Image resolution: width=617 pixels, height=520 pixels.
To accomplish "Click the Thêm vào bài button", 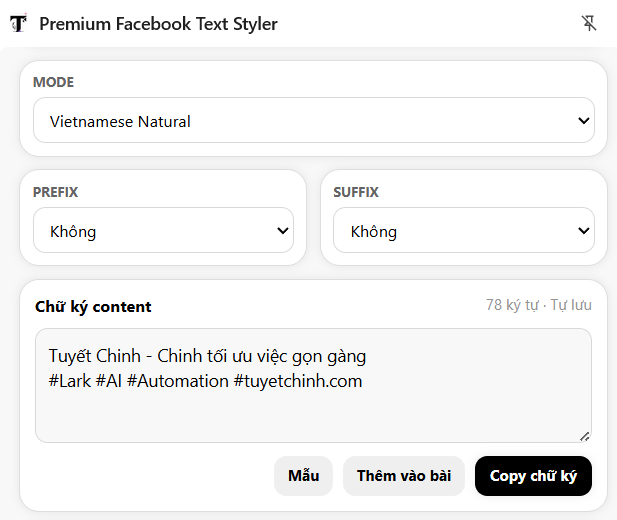I will click(404, 476).
